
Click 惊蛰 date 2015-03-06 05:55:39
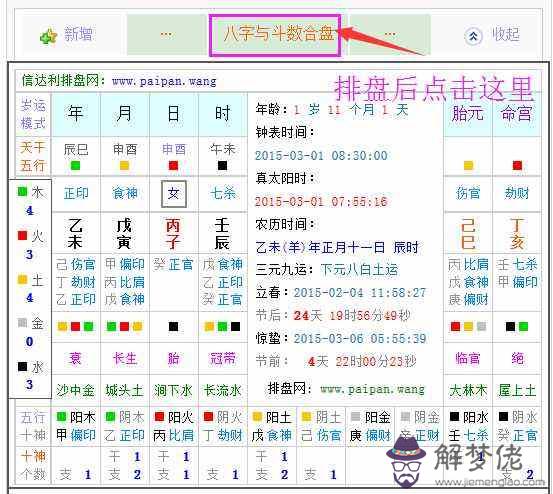pyautogui.click(x=360, y=339)
